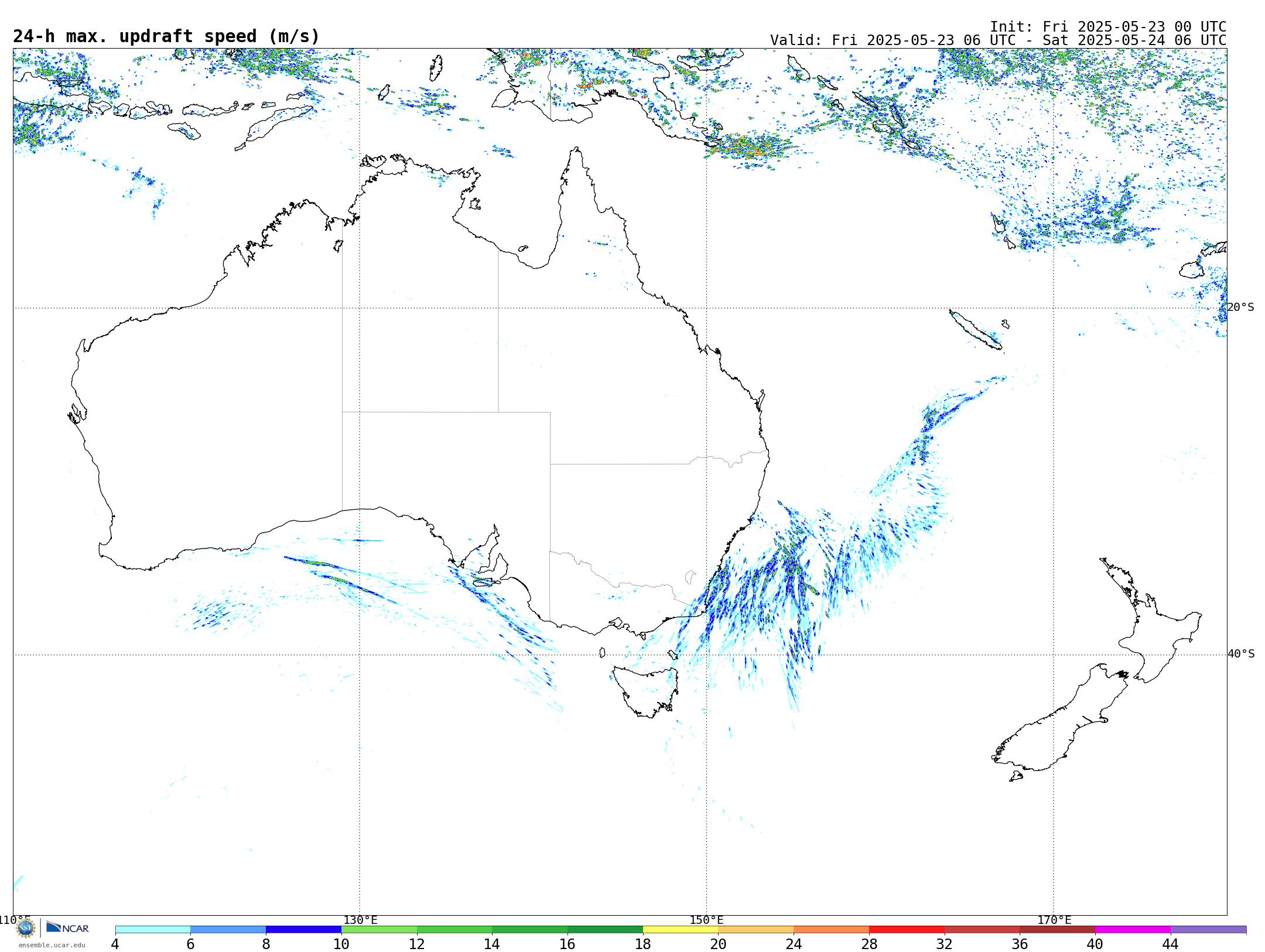
Task: Click the dull red 32–36 color swatch
Action: tap(982, 930)
